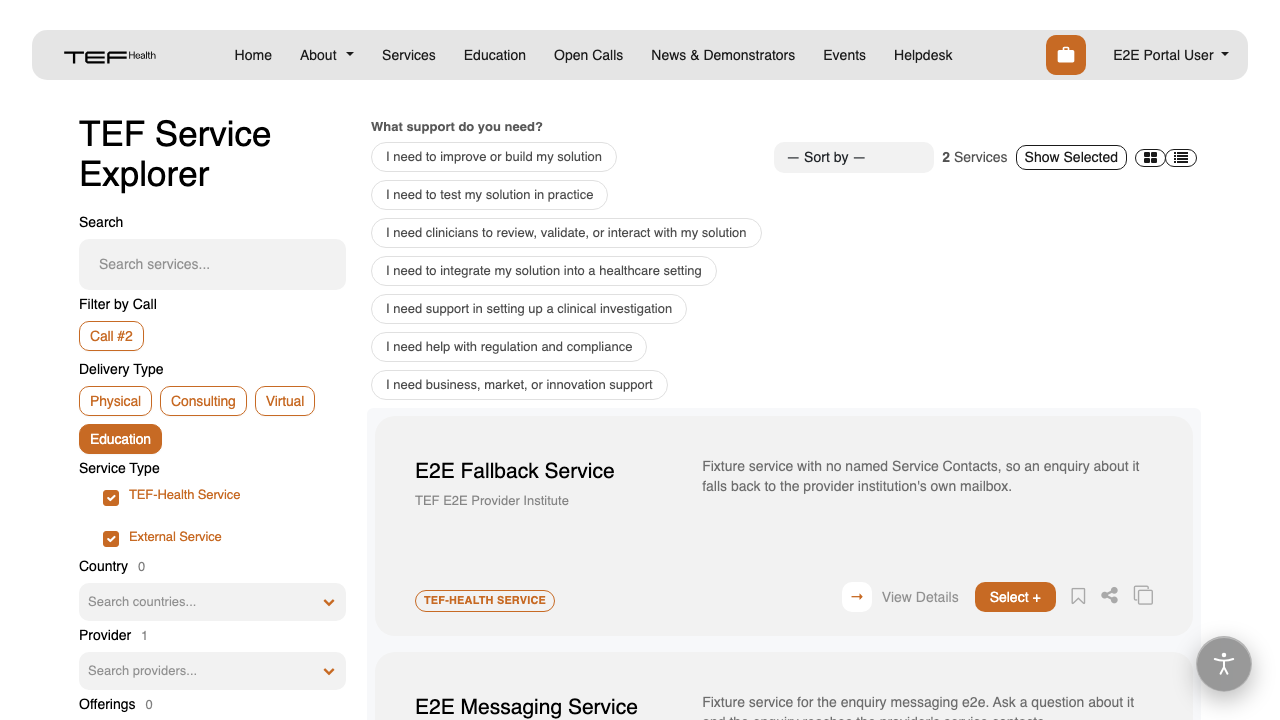Click the TEF-HEALTH SERVICE tag badge
Viewport: 1280px width, 720px height.
pyautogui.click(x=485, y=600)
